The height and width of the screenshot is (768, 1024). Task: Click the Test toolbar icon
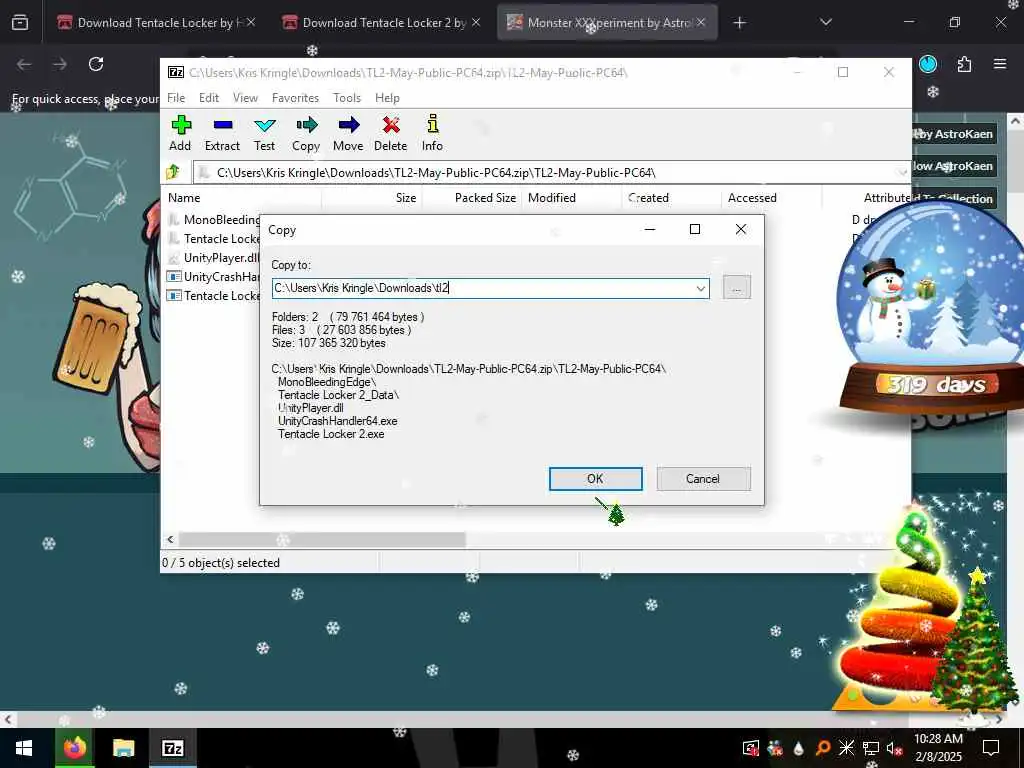(264, 133)
